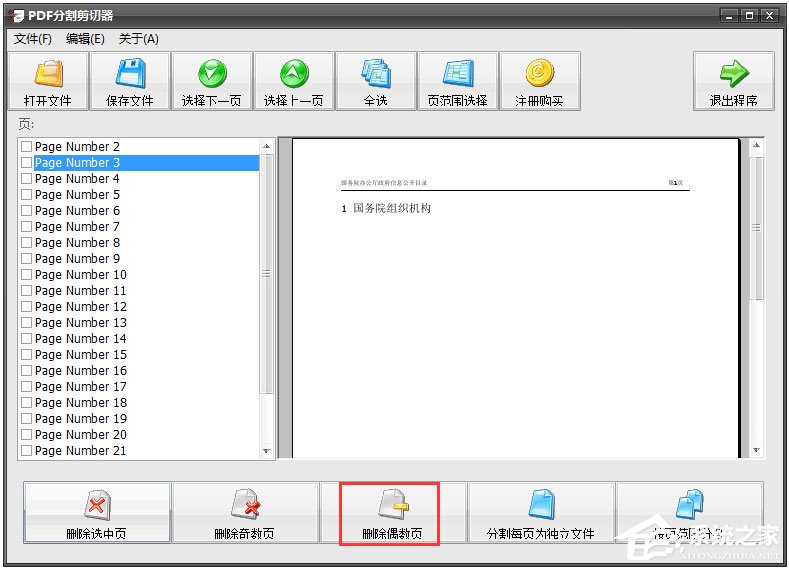Open the 编辑(E) menu
The height and width of the screenshot is (569, 789).
[85, 39]
